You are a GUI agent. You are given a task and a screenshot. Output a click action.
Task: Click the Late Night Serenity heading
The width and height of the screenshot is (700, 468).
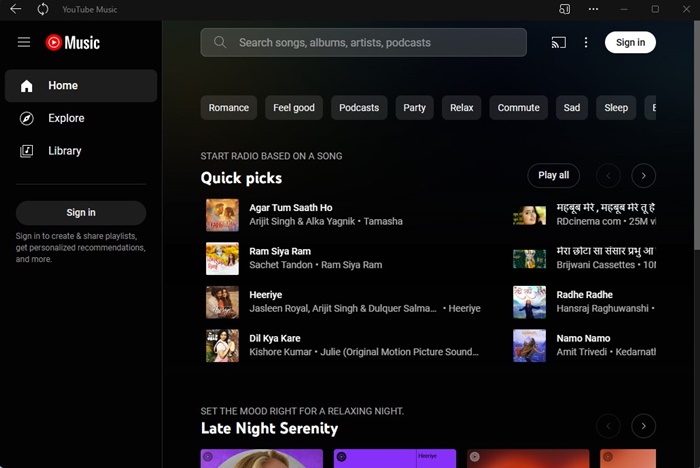pyautogui.click(x=269, y=429)
